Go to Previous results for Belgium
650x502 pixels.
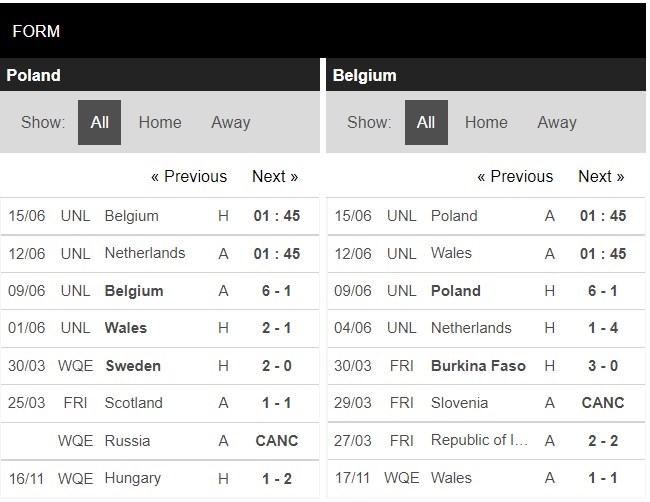coord(515,176)
